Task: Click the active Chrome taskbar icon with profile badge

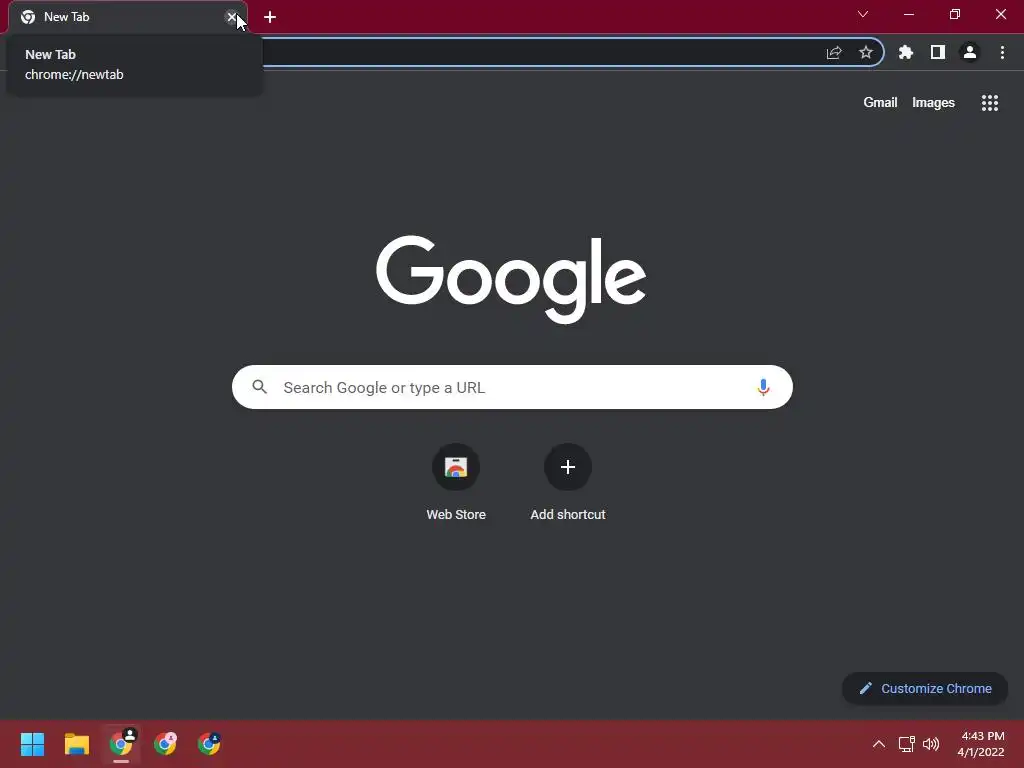Action: click(x=121, y=744)
